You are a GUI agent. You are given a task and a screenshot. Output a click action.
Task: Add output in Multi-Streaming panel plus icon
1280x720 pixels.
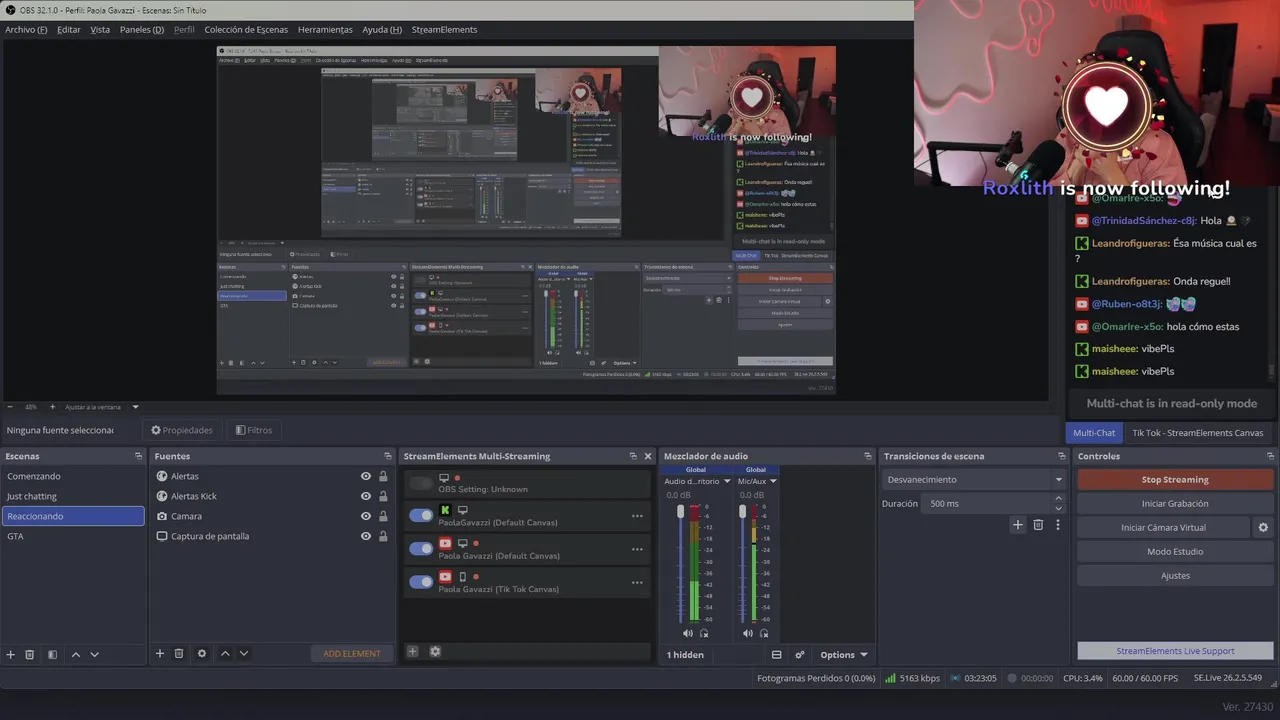[x=412, y=651]
